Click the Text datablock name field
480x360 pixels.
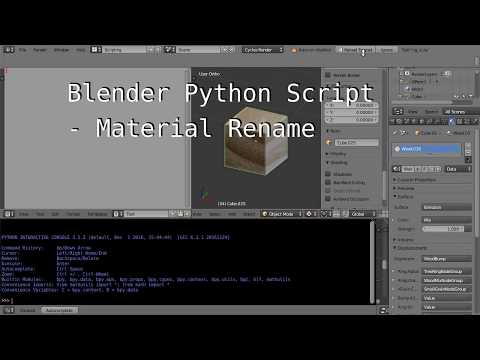[x=146, y=214]
